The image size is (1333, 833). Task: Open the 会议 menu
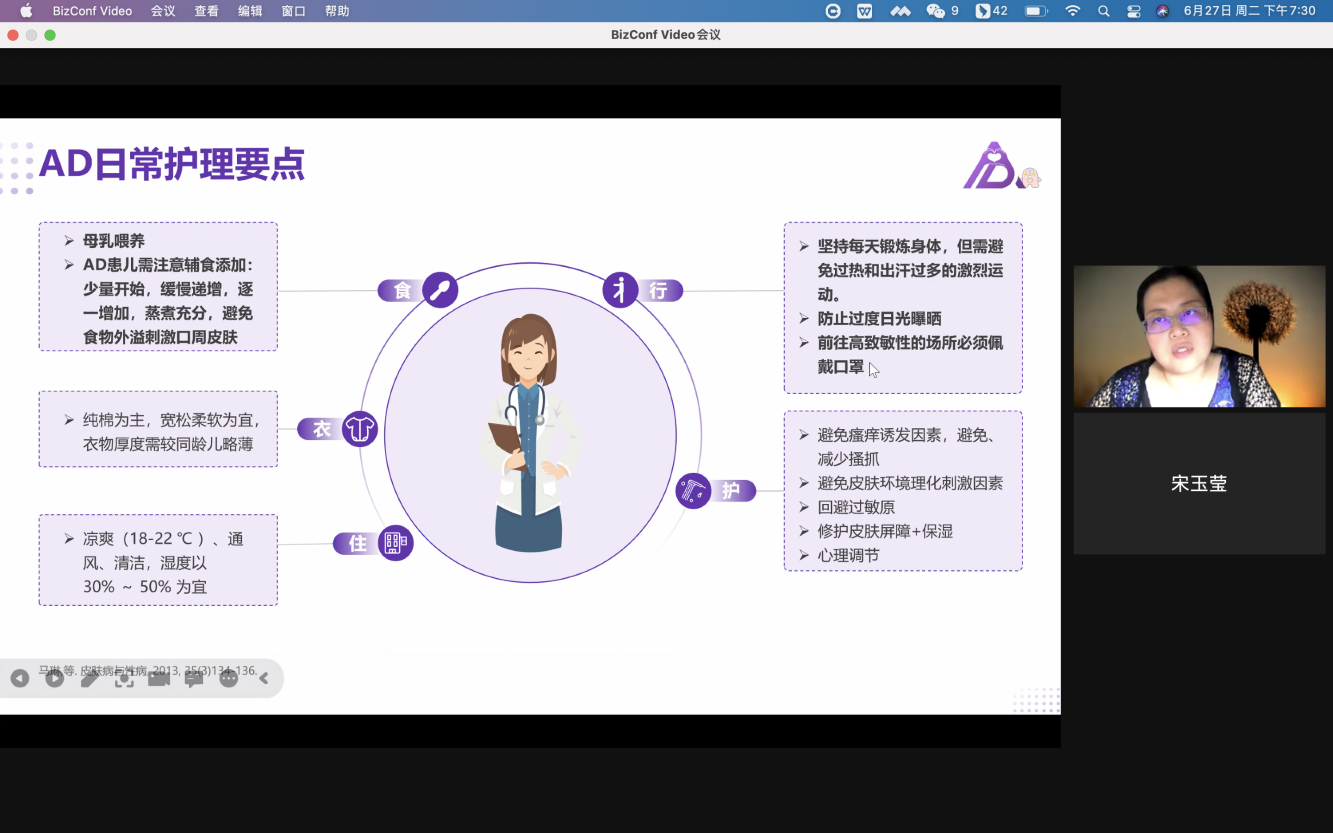pos(163,11)
